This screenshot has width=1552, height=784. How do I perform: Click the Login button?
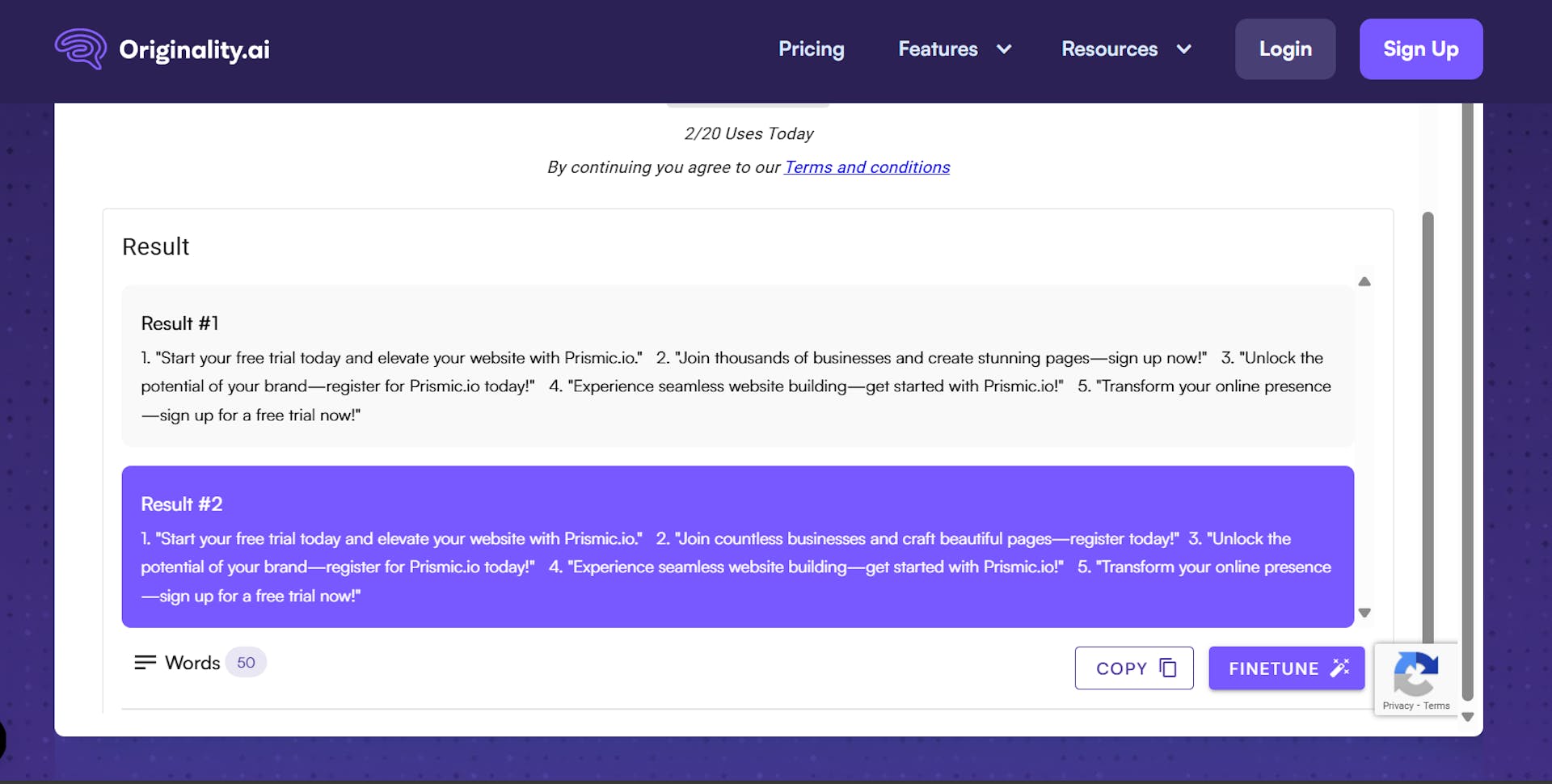pyautogui.click(x=1284, y=48)
